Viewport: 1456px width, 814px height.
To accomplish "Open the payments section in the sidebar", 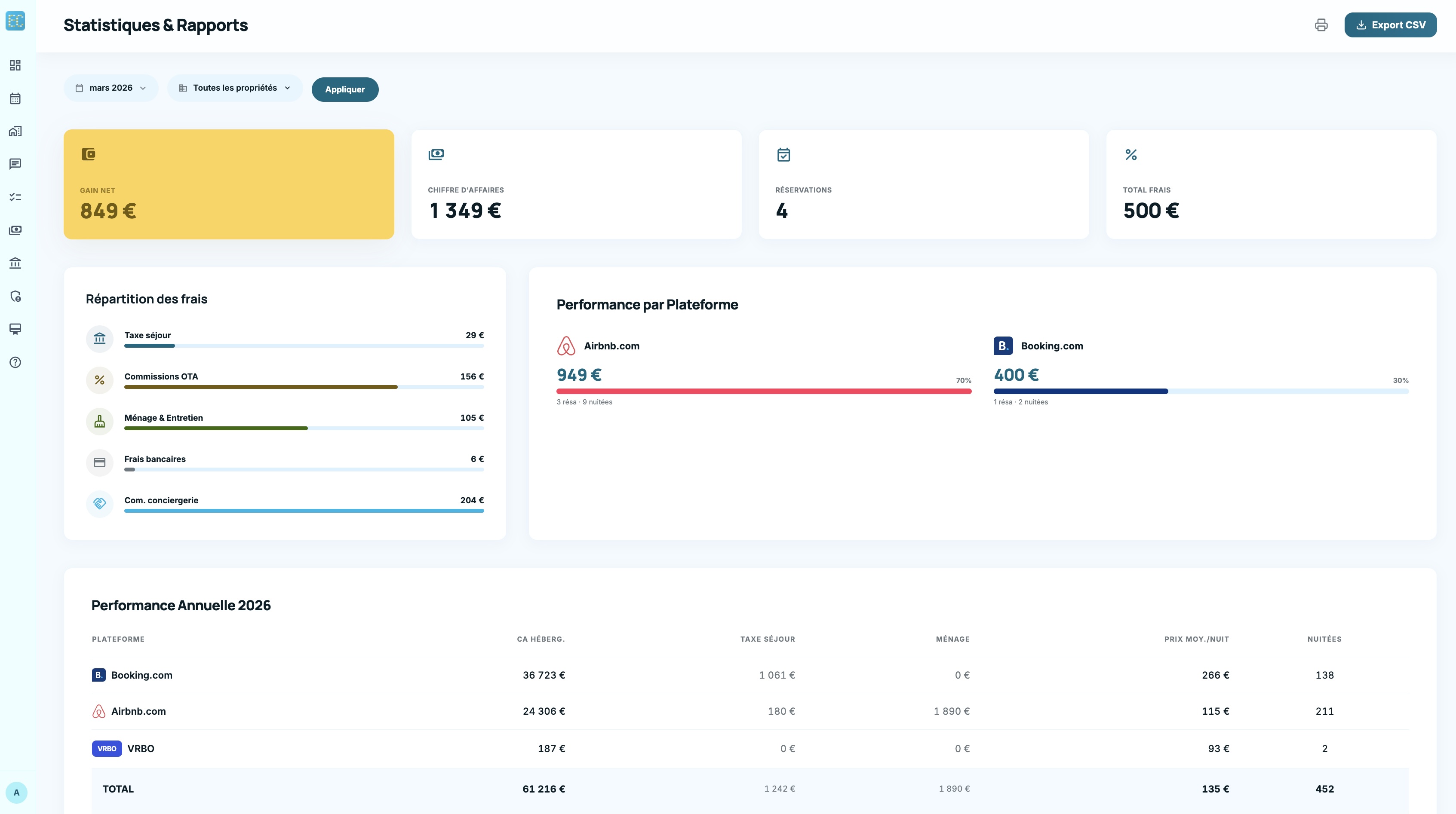I will point(16,230).
